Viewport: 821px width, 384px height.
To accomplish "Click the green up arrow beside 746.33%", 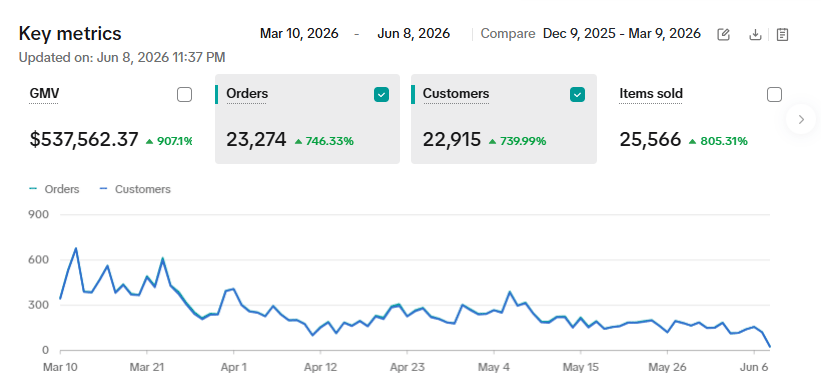I will [x=298, y=141].
